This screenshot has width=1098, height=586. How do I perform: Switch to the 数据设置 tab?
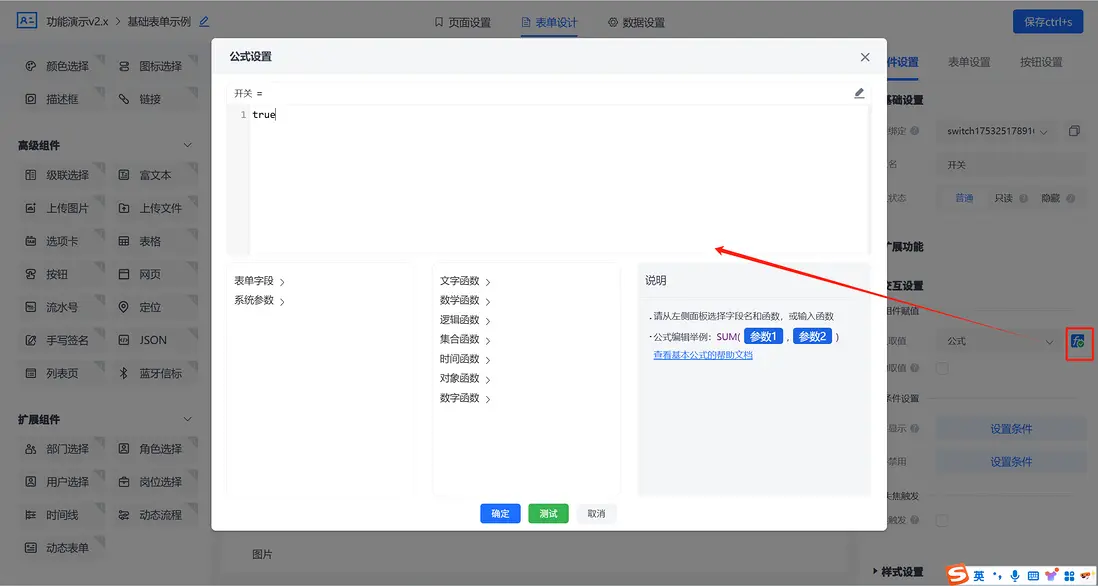(x=637, y=22)
